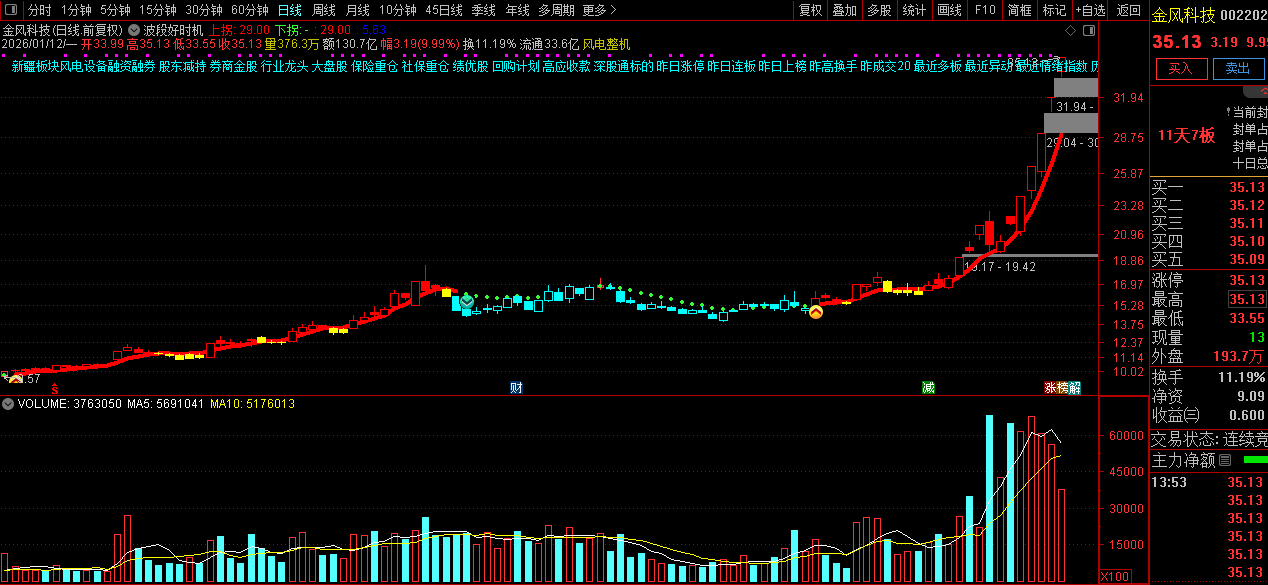1268x585 pixels.
Task: Click the 买一 bid row
Action: [1208, 187]
